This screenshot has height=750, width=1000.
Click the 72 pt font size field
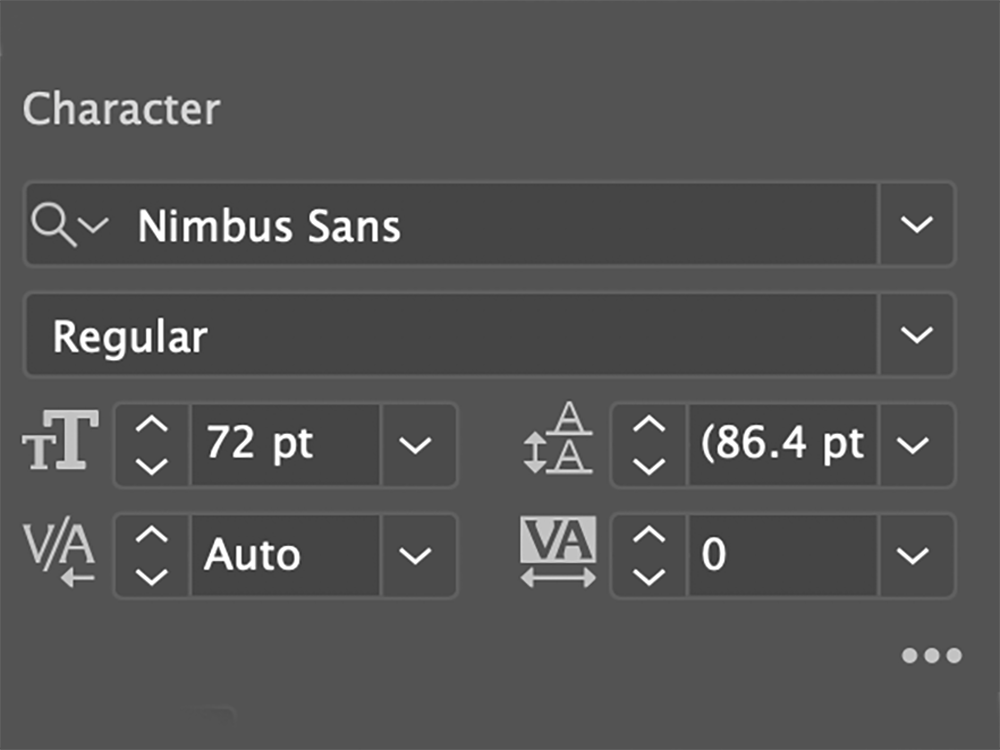(285, 445)
